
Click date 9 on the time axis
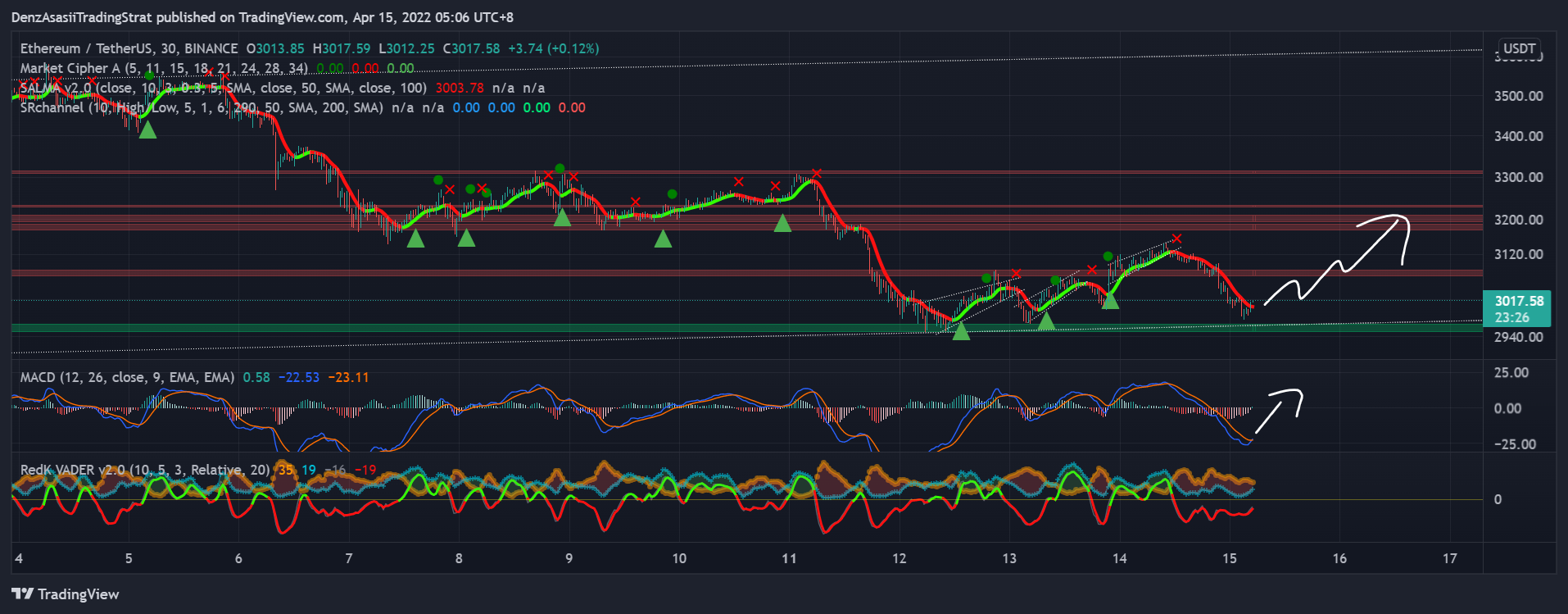pos(569,558)
